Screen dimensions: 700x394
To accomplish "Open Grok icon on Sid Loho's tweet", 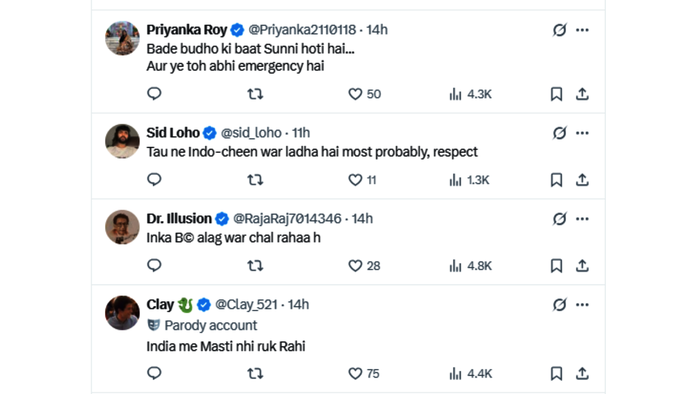I will pyautogui.click(x=559, y=133).
